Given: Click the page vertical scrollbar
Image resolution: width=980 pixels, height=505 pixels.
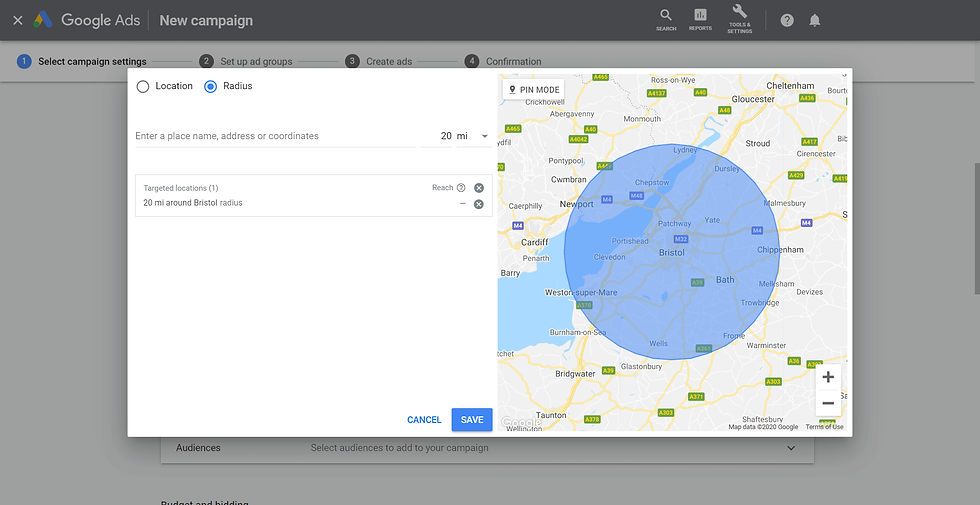Looking at the screenshot, I should [x=976, y=229].
